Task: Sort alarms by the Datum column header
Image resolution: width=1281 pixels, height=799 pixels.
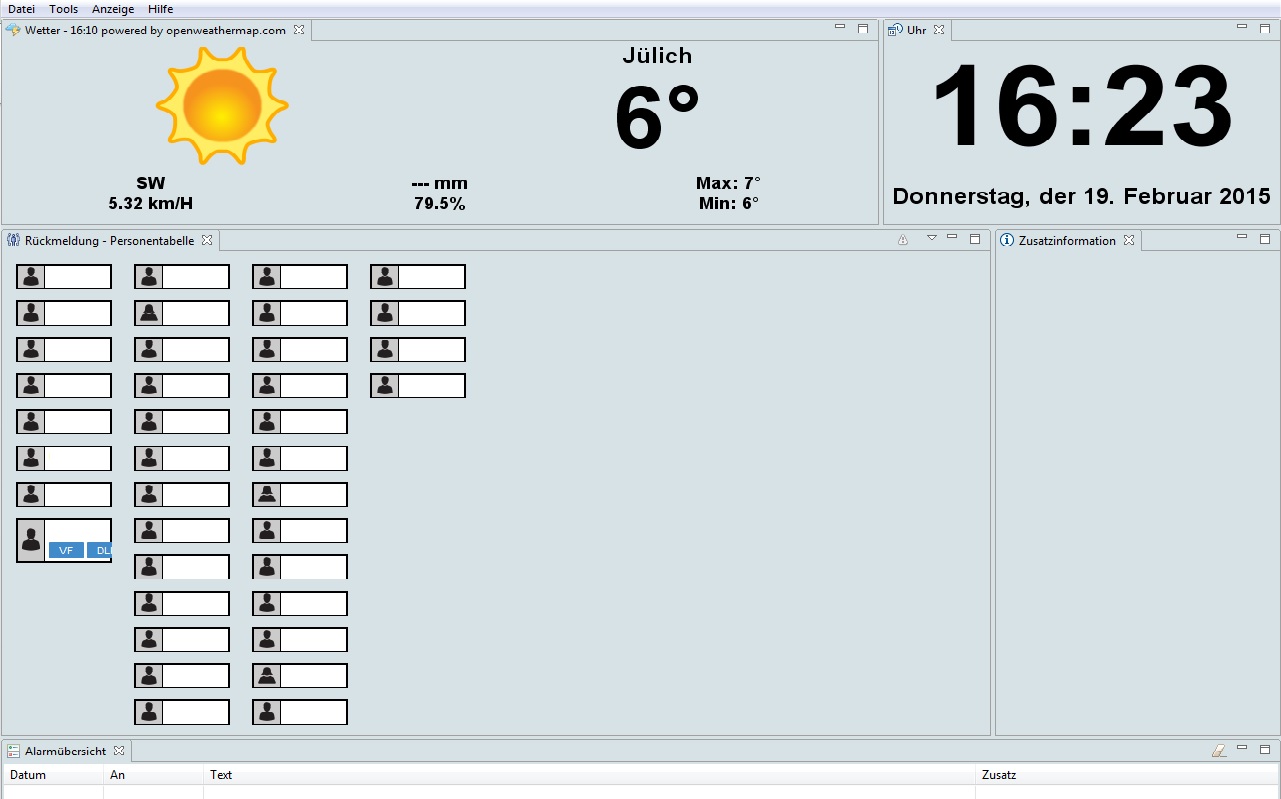Action: 28,775
